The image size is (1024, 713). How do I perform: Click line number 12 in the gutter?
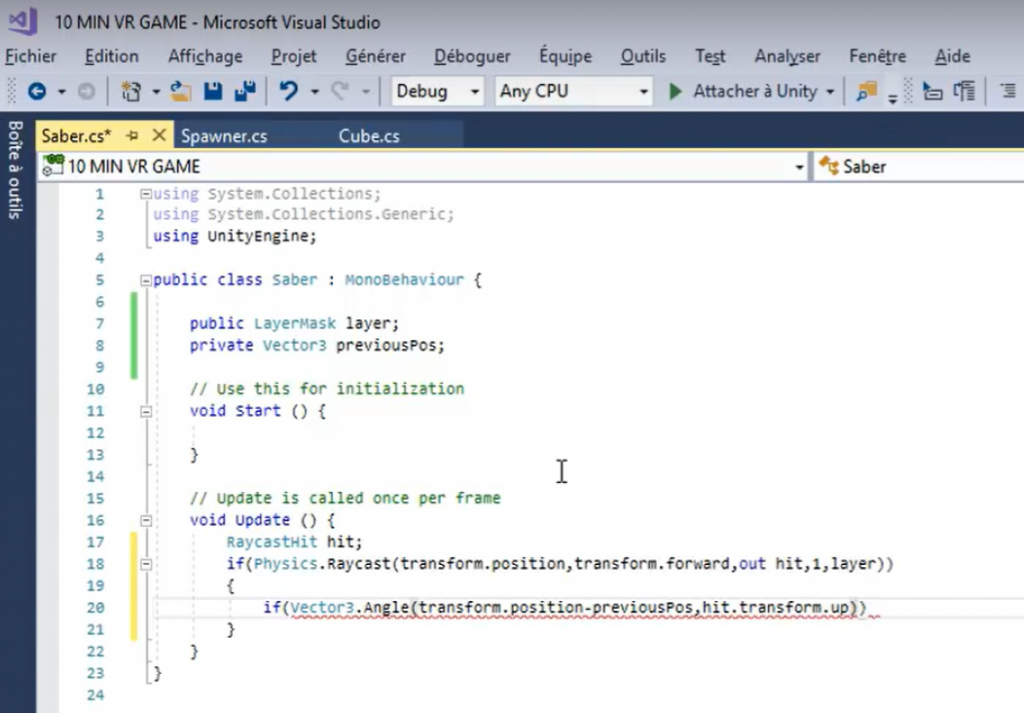click(x=95, y=433)
